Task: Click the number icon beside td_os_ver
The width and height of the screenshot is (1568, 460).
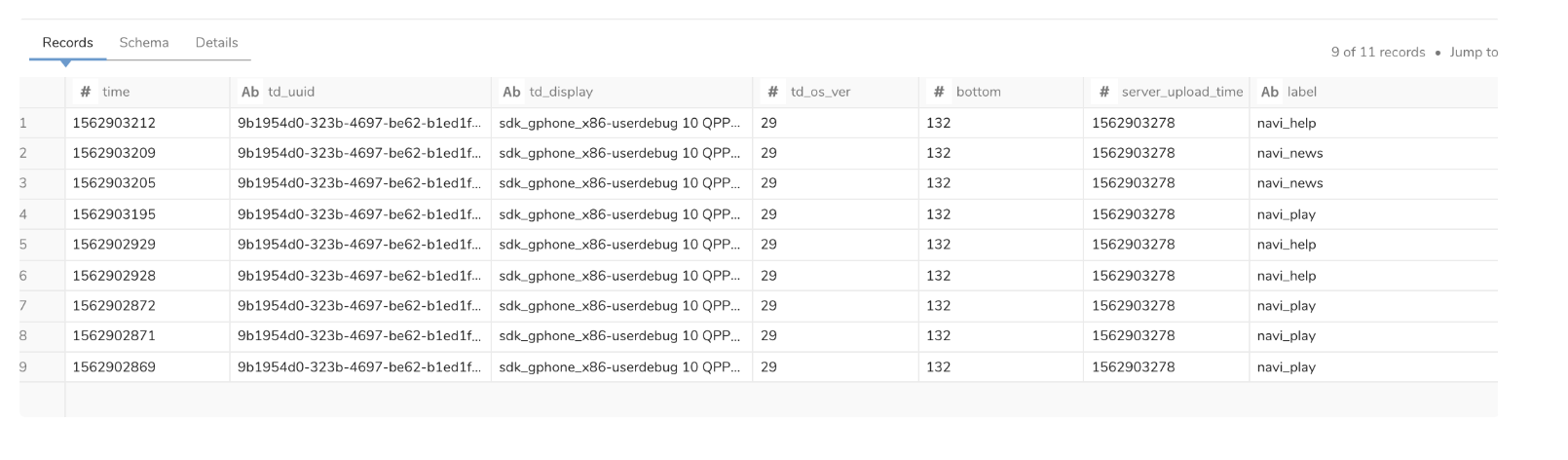Action: click(772, 92)
